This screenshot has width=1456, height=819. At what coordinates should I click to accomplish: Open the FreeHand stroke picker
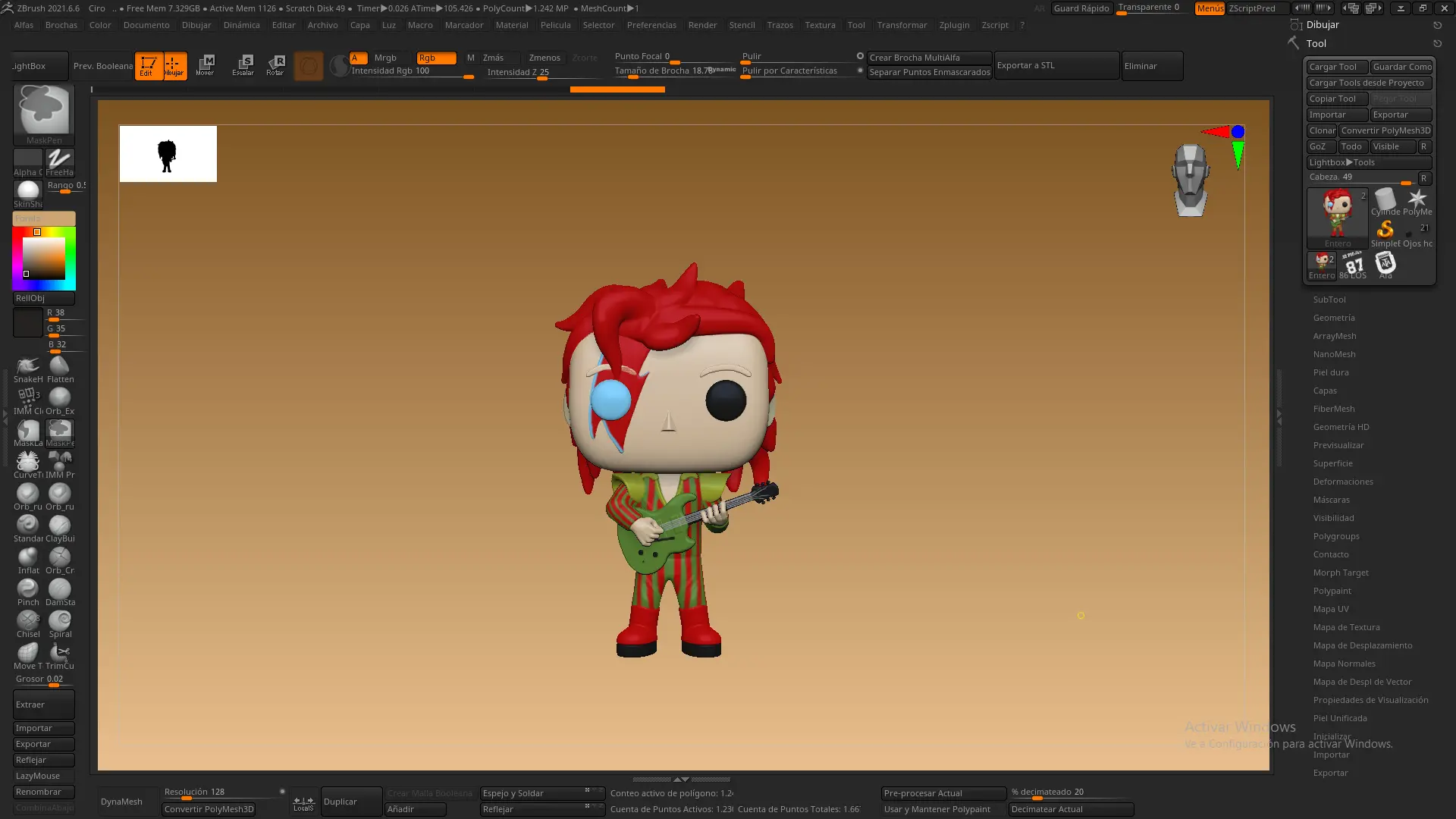59,162
